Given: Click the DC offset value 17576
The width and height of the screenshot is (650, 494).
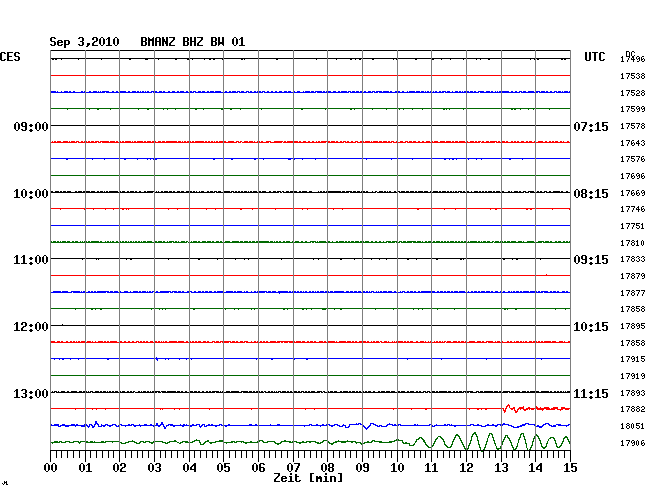Looking at the screenshot, I should click(x=633, y=159).
